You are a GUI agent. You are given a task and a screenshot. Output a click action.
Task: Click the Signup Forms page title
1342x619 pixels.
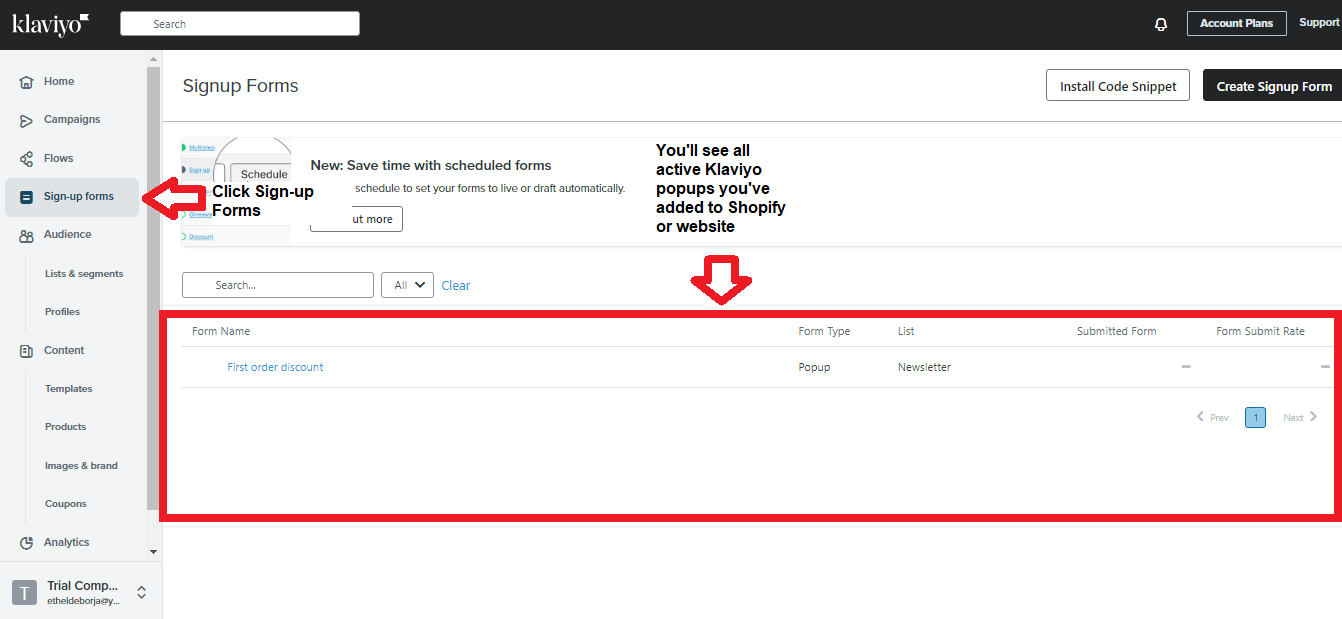(240, 86)
